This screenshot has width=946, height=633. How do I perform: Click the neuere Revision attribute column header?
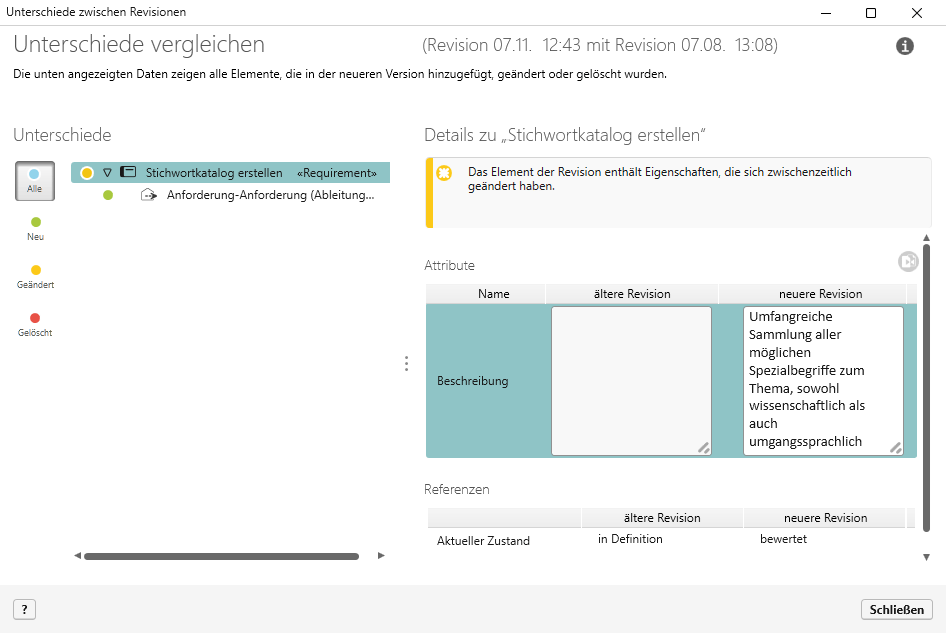point(820,294)
